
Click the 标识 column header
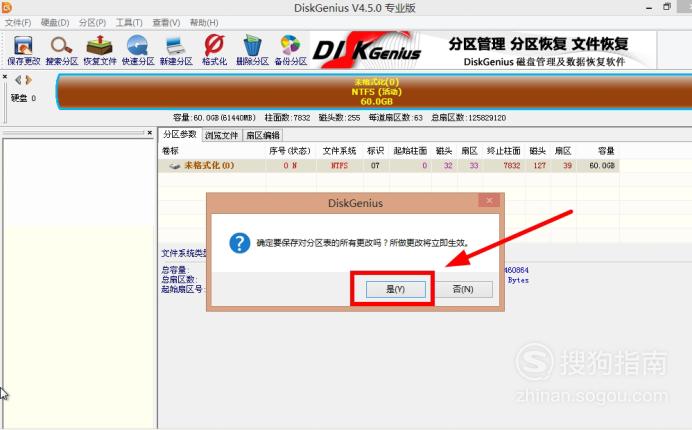pos(375,151)
